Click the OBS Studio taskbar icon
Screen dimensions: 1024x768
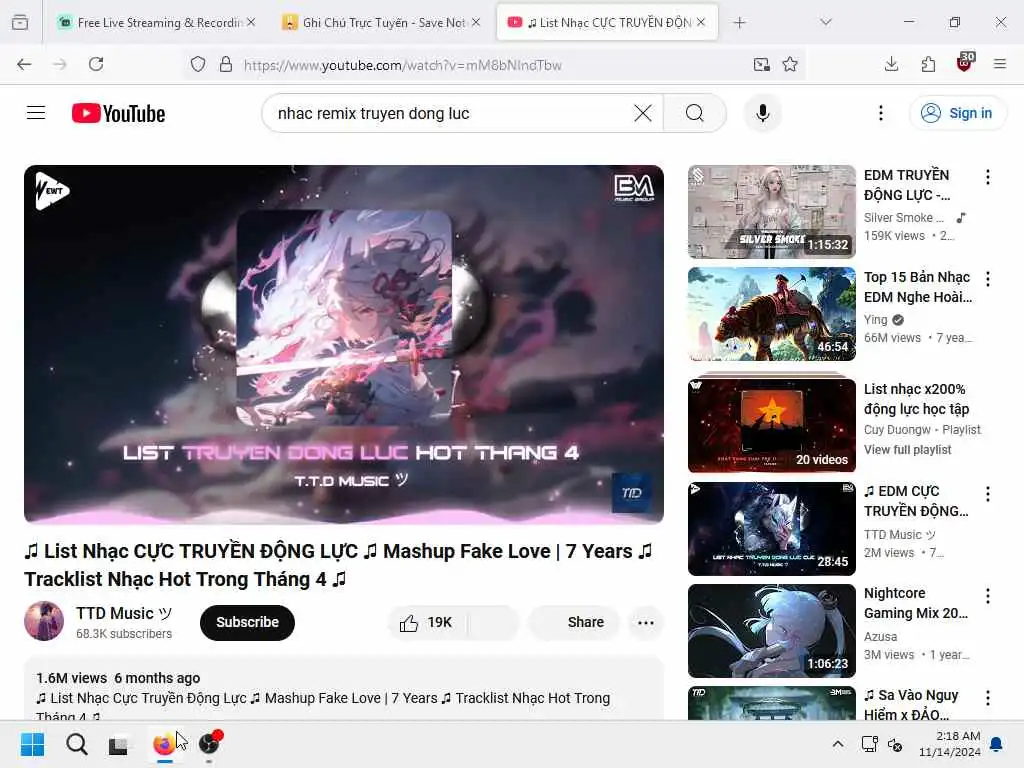pos(210,743)
